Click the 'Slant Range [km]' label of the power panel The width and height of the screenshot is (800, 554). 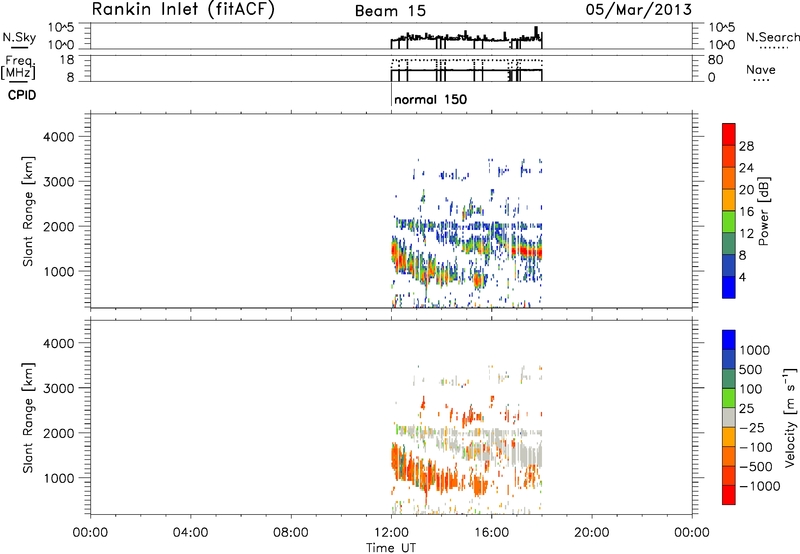pos(28,211)
